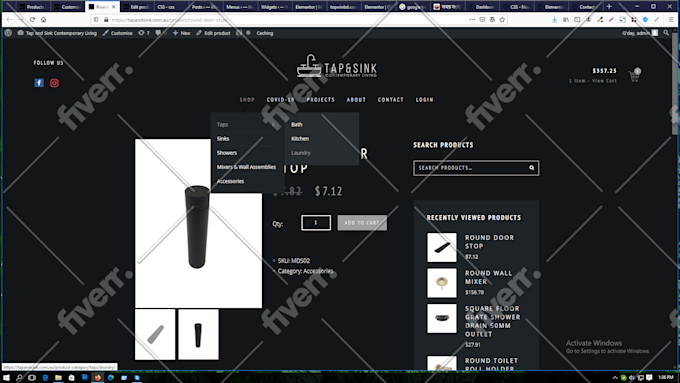Open Task View on the taskbar

click(x=32, y=377)
